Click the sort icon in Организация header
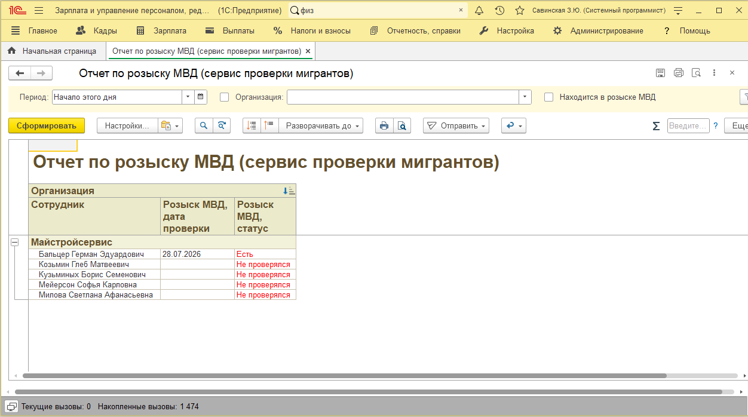The height and width of the screenshot is (417, 748). pos(289,191)
